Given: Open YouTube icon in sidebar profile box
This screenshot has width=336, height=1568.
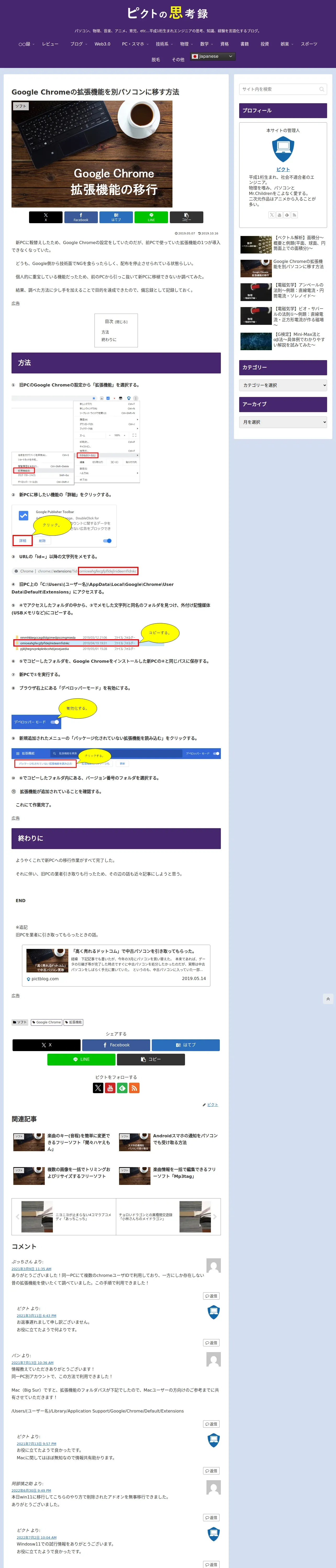Looking at the screenshot, I should (279, 215).
